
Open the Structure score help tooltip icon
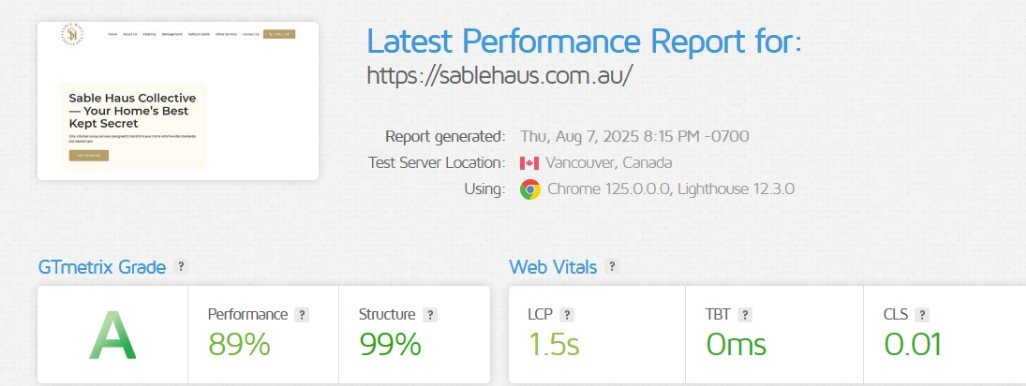(x=430, y=315)
